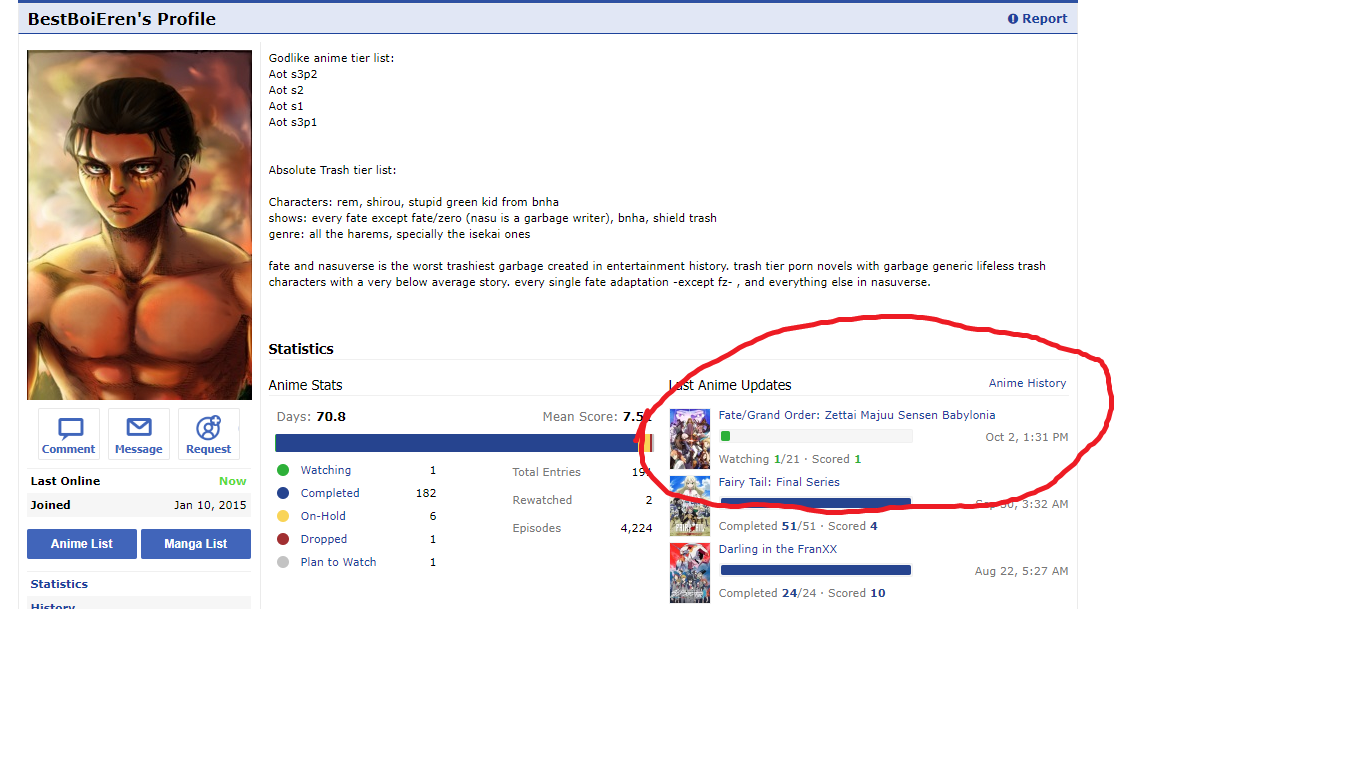Click the Comment speech bubble icon
This screenshot has height=768, width=1366.
69,429
